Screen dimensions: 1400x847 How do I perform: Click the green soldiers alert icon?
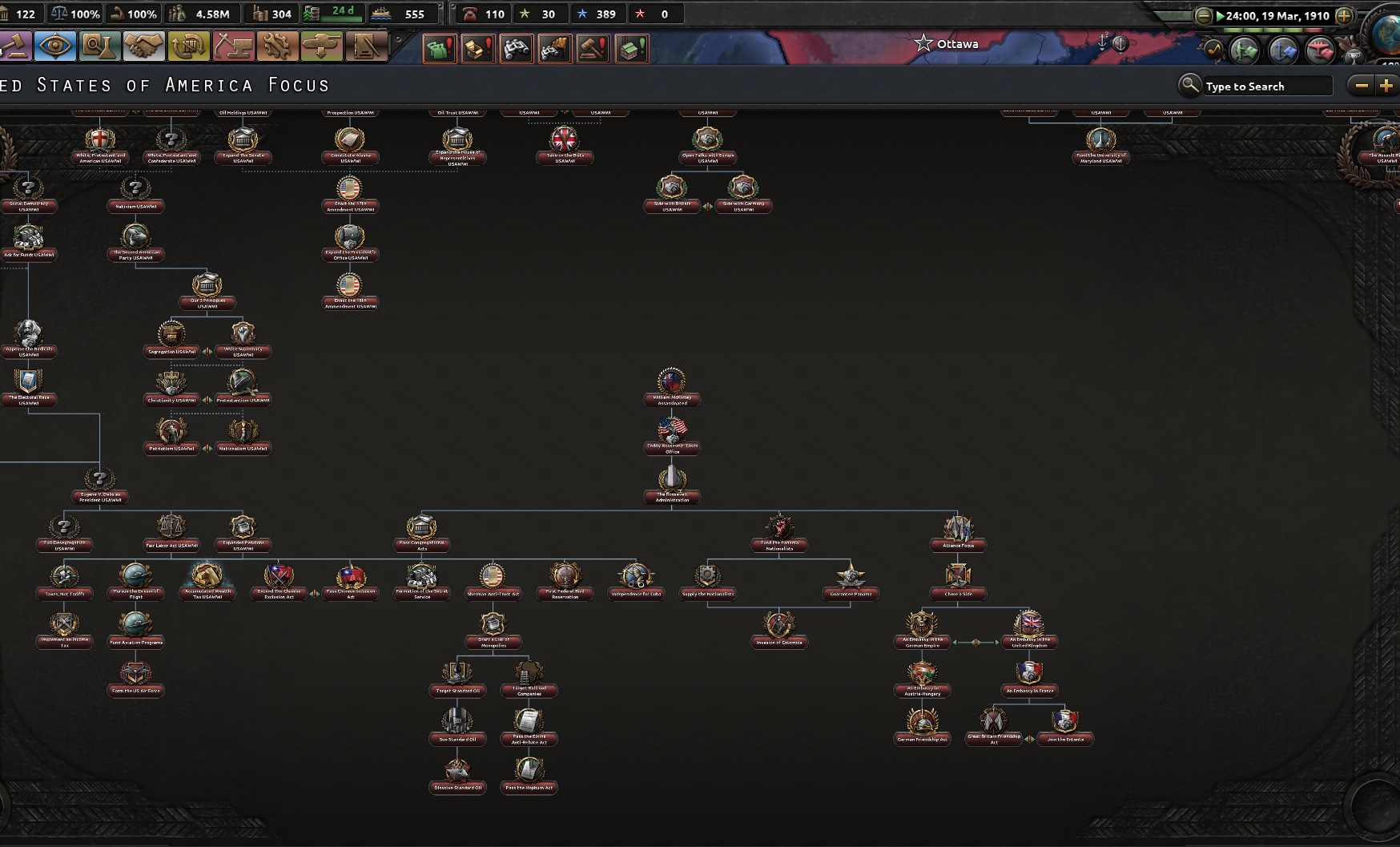tap(440, 49)
